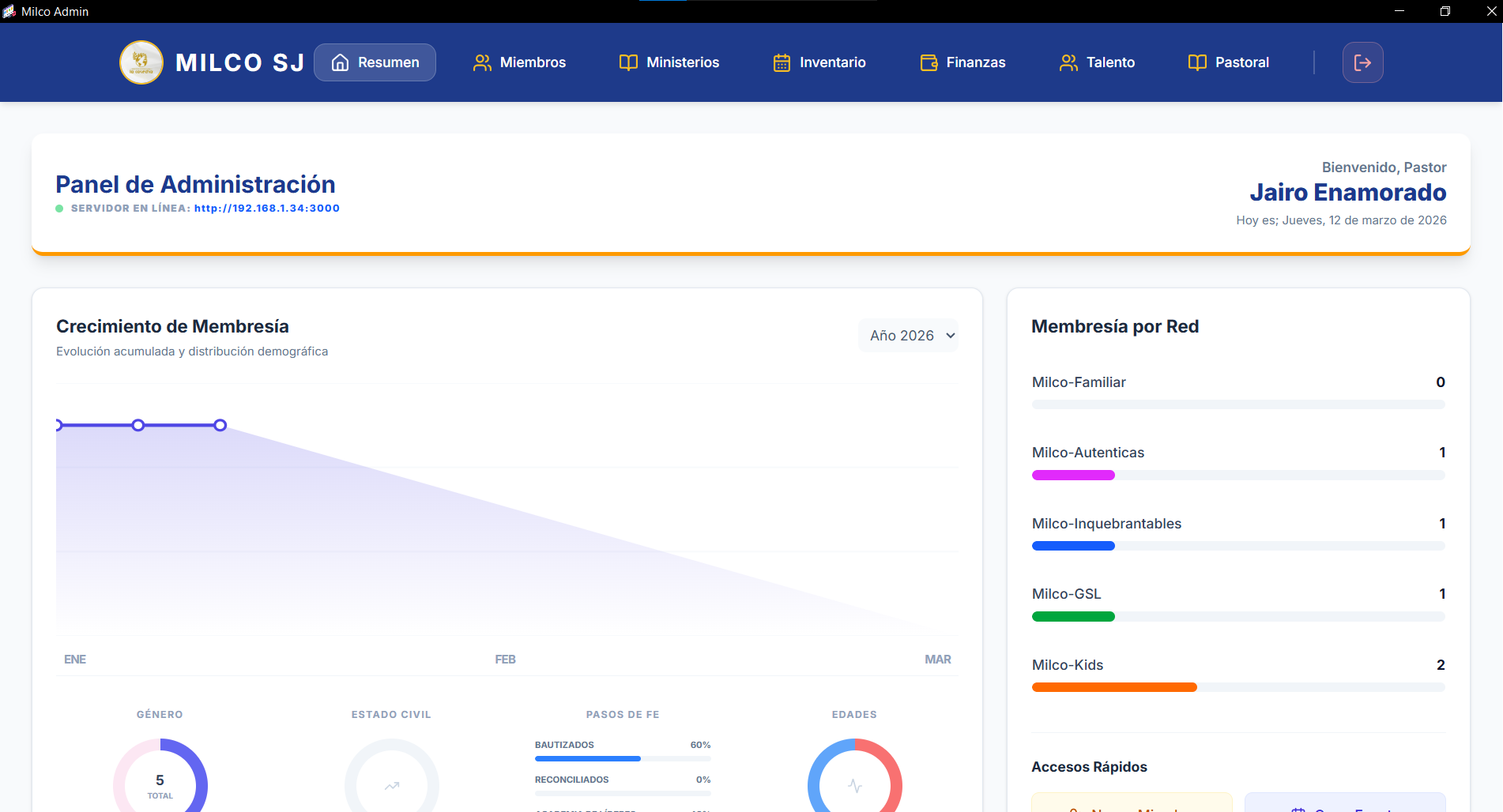
Task: Select Miembros in the navigation bar
Action: [519, 62]
